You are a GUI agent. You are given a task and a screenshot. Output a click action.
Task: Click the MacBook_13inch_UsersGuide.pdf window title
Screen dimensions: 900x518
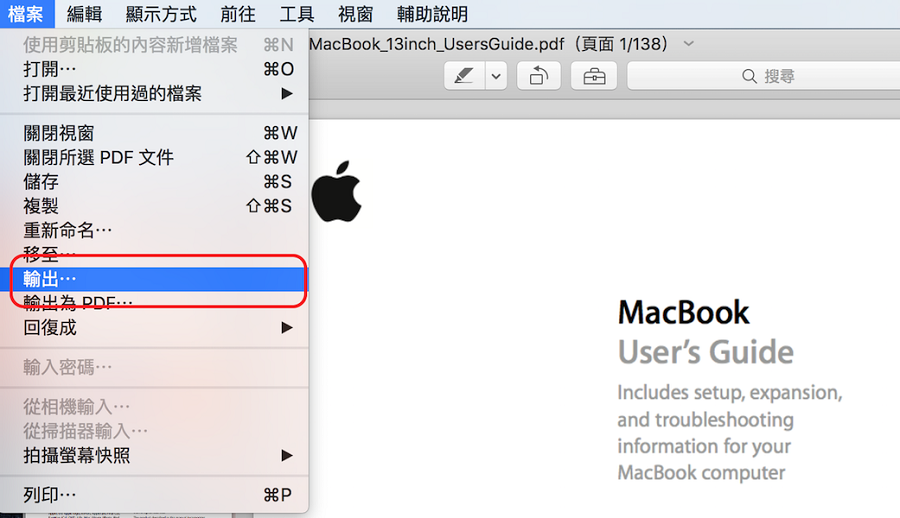[x=488, y=44]
